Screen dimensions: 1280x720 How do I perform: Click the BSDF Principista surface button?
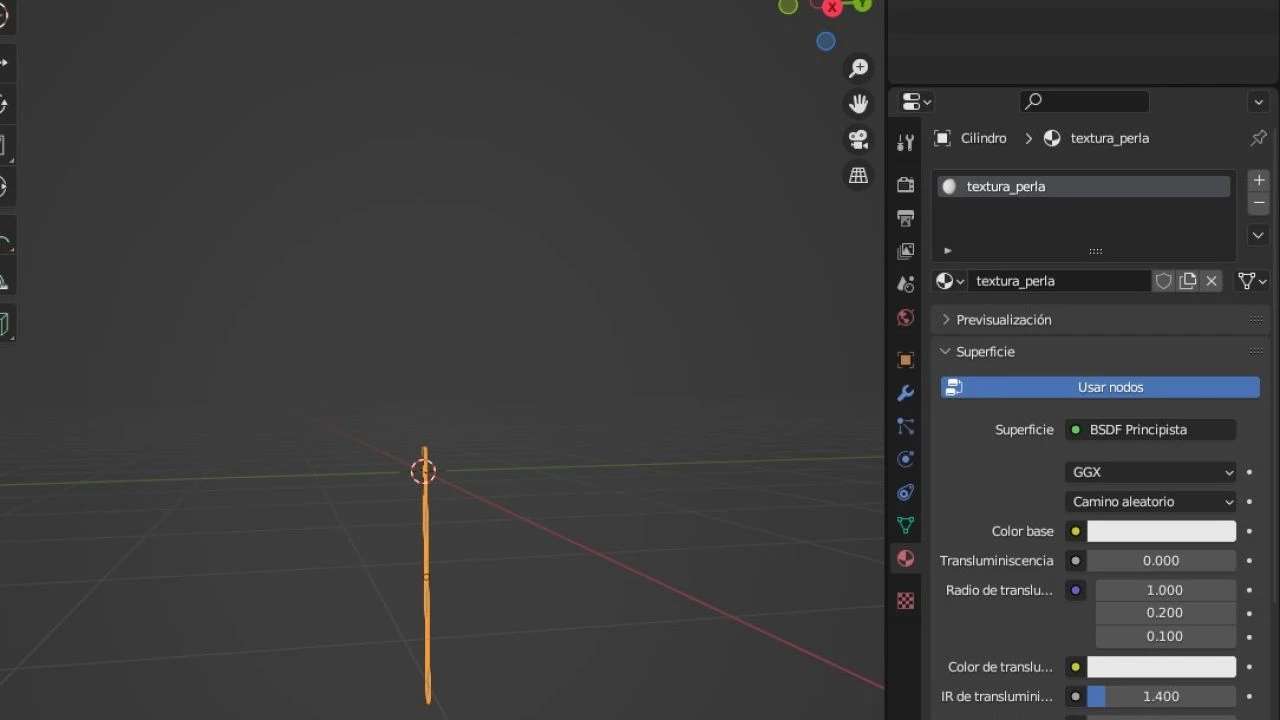[x=1150, y=430]
